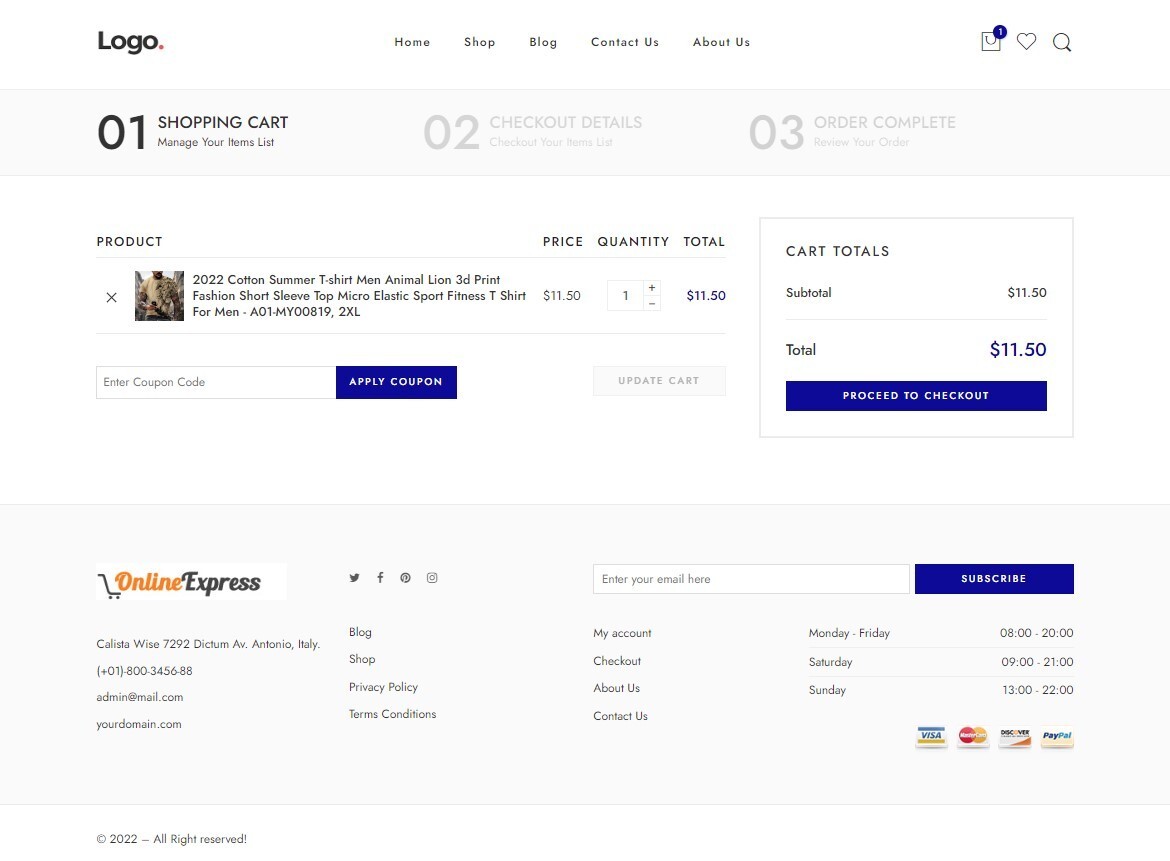Viewport: 1170px width, 861px height.
Task: Select the 01 Shopping Cart step
Action: [193, 132]
